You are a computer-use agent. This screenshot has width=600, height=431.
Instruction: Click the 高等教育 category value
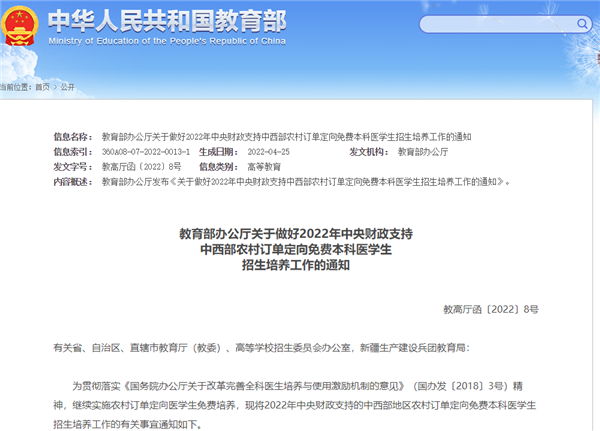263,166
